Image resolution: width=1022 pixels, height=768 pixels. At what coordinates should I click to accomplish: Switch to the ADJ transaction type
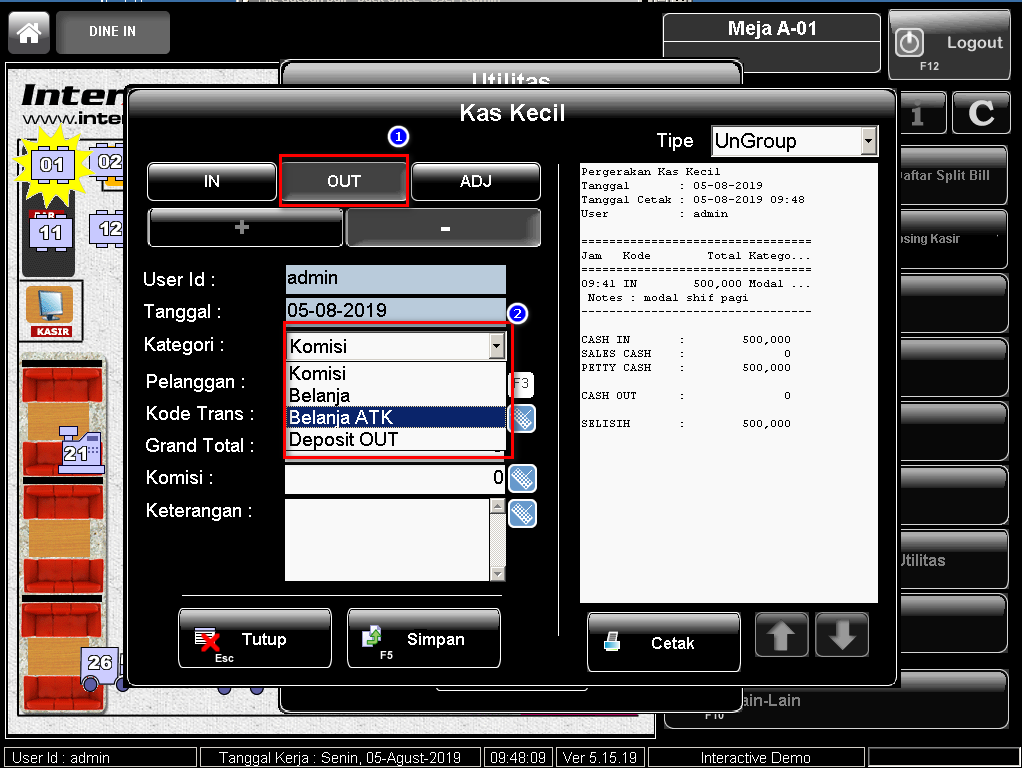tap(476, 182)
